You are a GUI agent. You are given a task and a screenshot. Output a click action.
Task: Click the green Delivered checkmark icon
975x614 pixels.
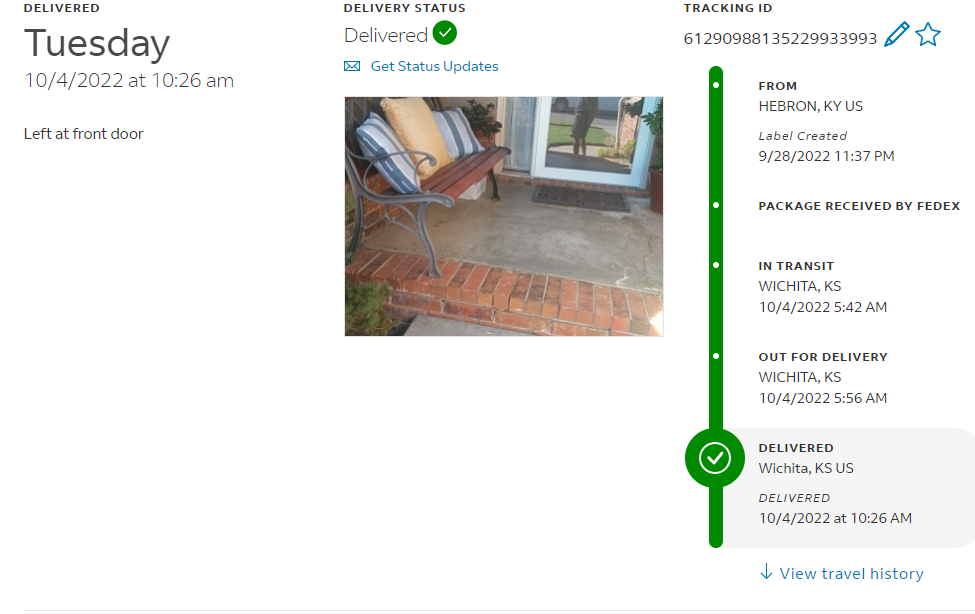click(445, 33)
